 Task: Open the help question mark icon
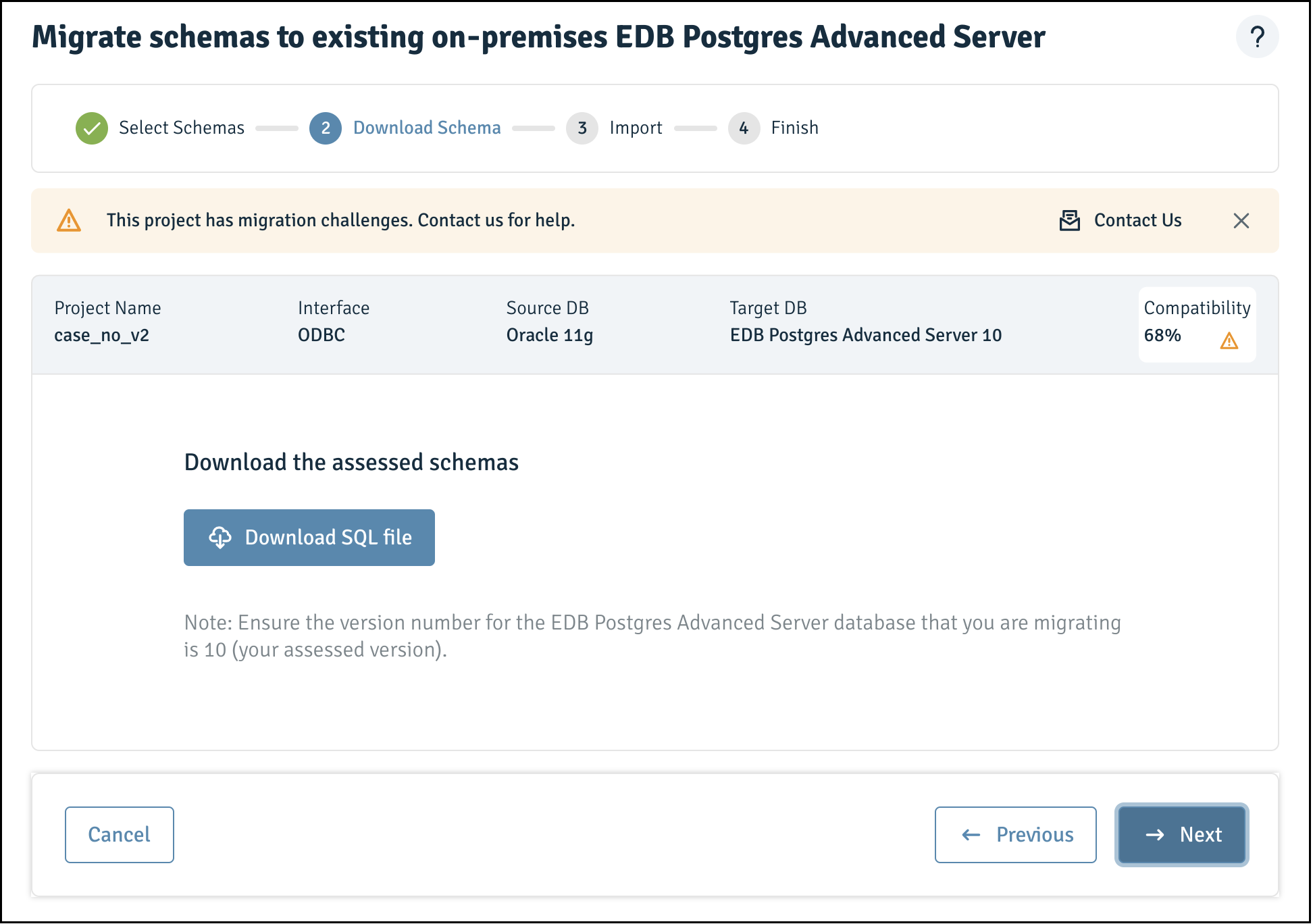(x=1257, y=36)
